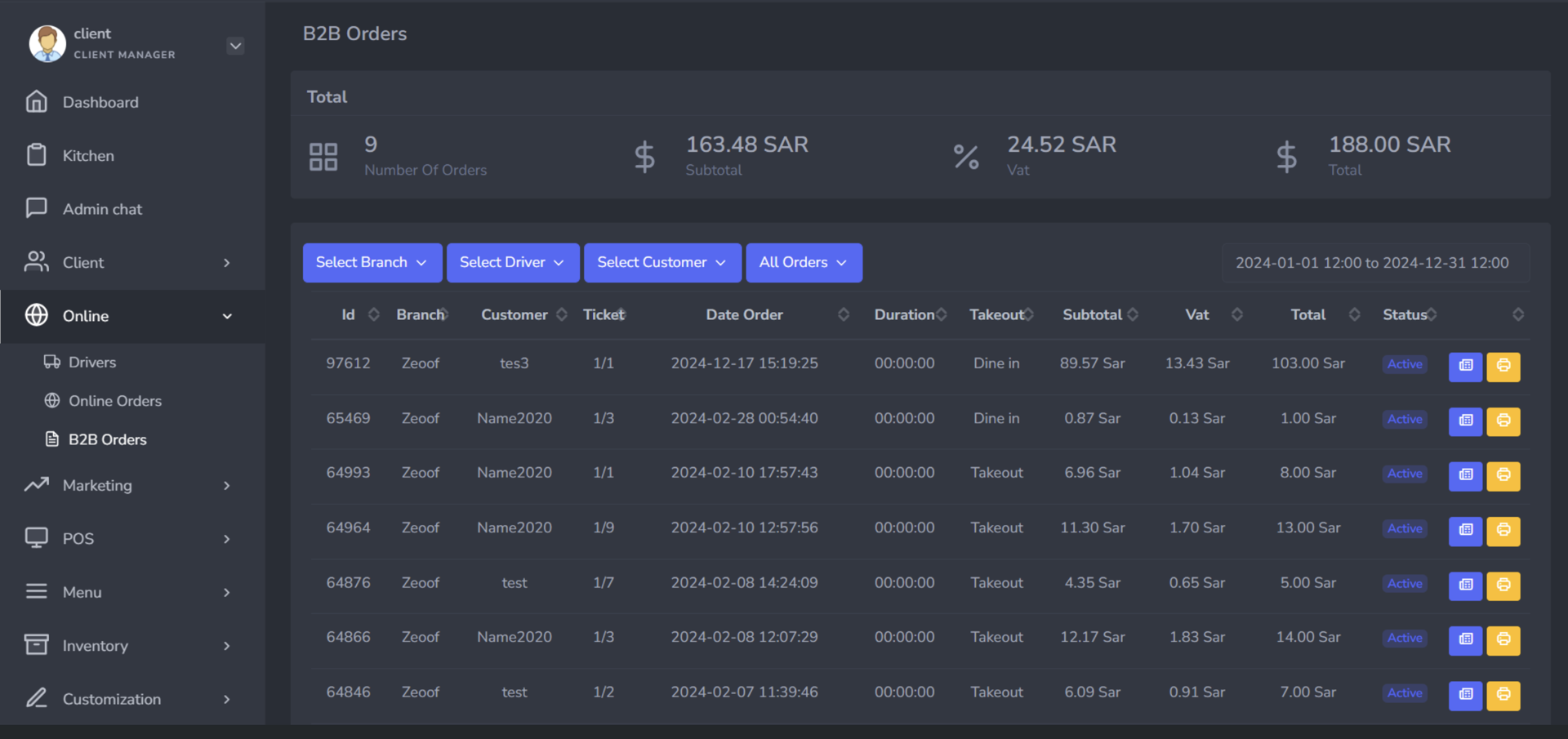Open the Select Branch dropdown
The image size is (1568, 739).
click(x=372, y=263)
